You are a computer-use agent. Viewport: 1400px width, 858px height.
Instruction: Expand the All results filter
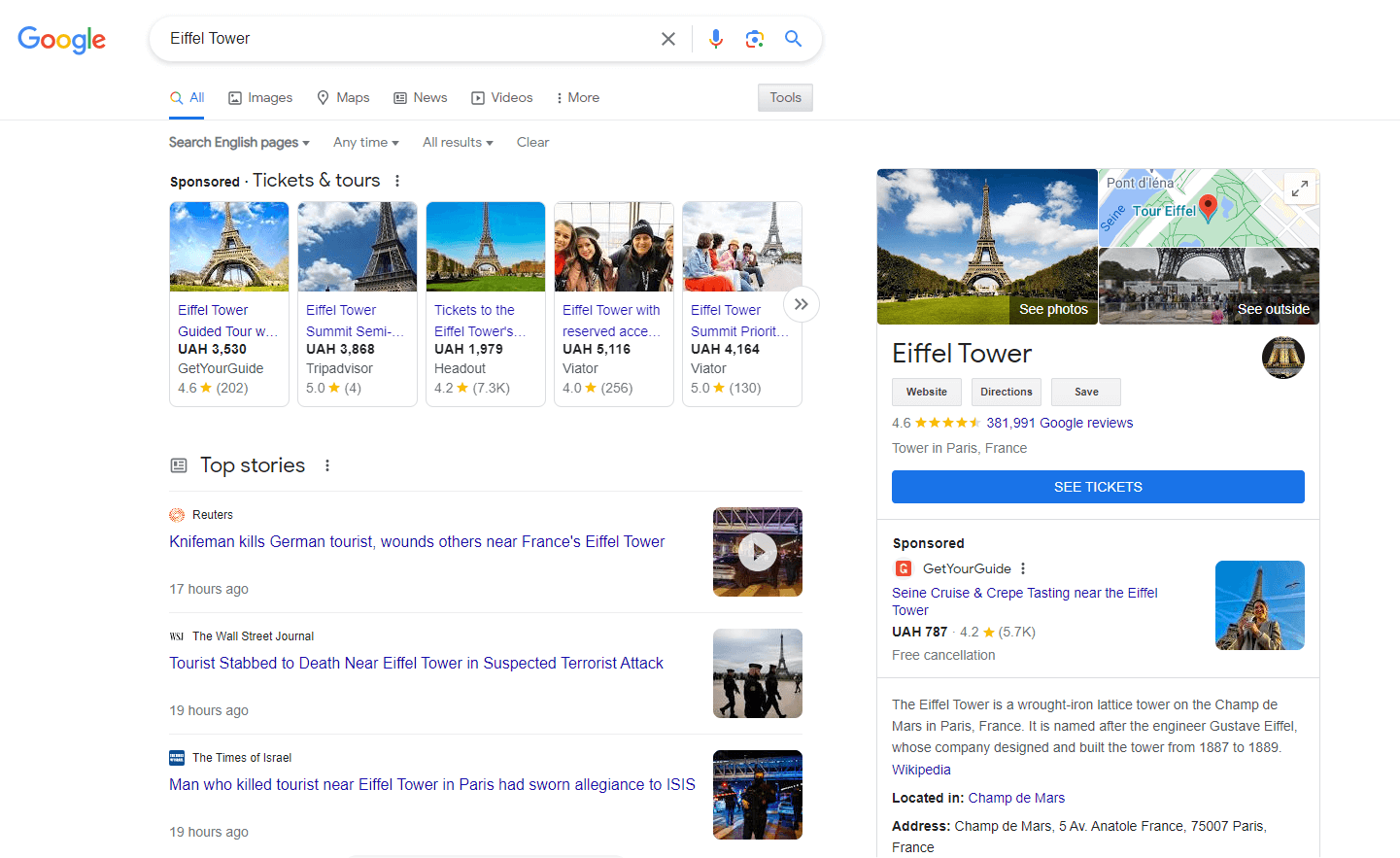(x=458, y=143)
